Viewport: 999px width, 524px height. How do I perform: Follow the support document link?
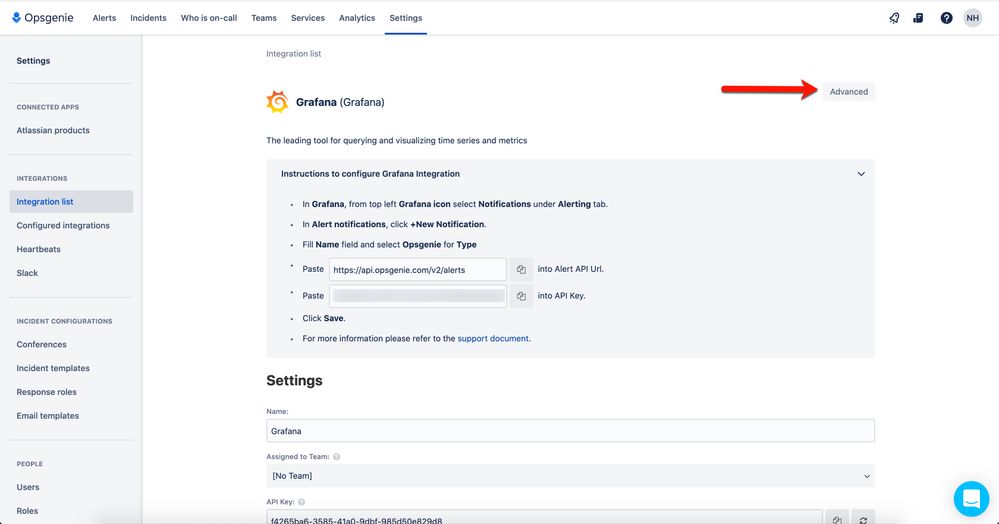[493, 338]
